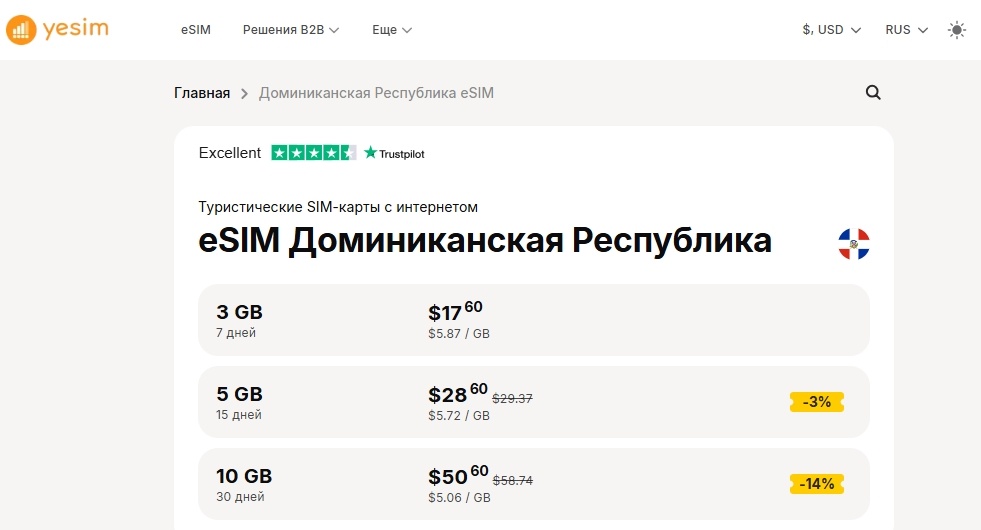The height and width of the screenshot is (530, 981).
Task: Open the RUS language selector
Action: [906, 30]
